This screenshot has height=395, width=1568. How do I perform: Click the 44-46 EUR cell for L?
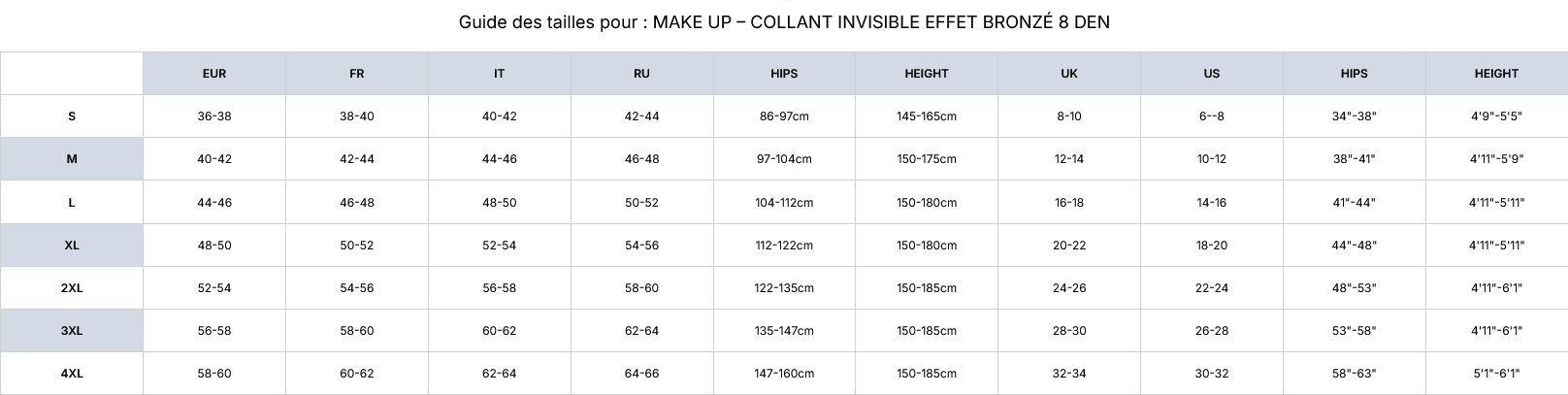click(x=214, y=203)
